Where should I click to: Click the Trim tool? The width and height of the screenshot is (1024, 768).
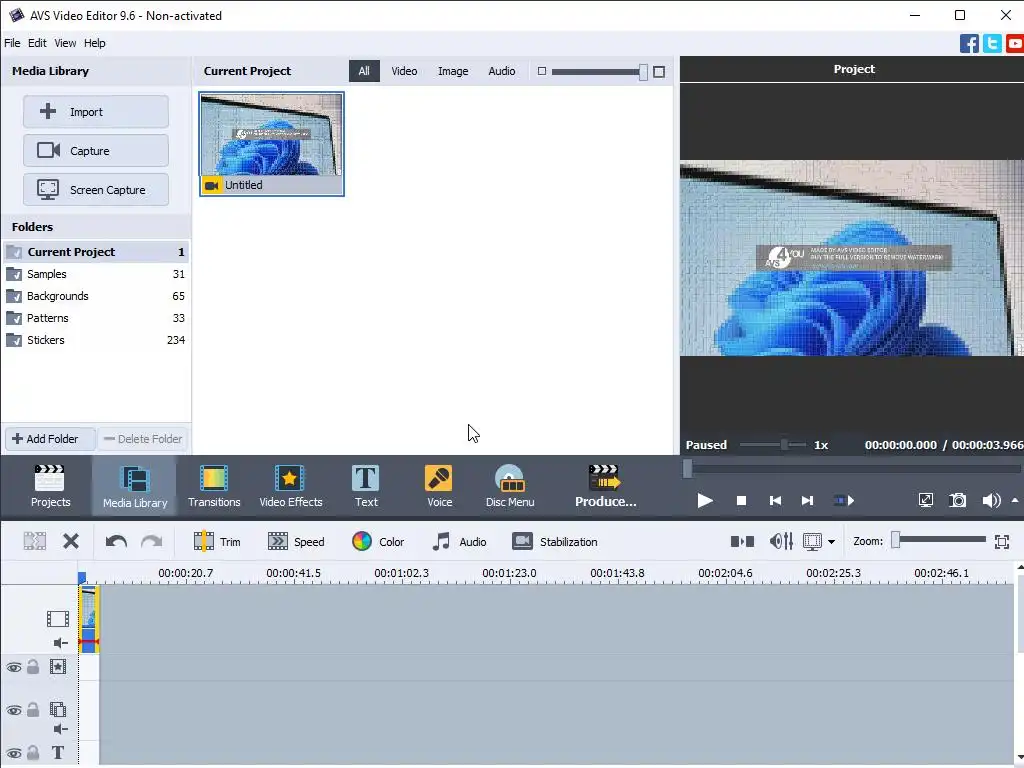tap(217, 541)
